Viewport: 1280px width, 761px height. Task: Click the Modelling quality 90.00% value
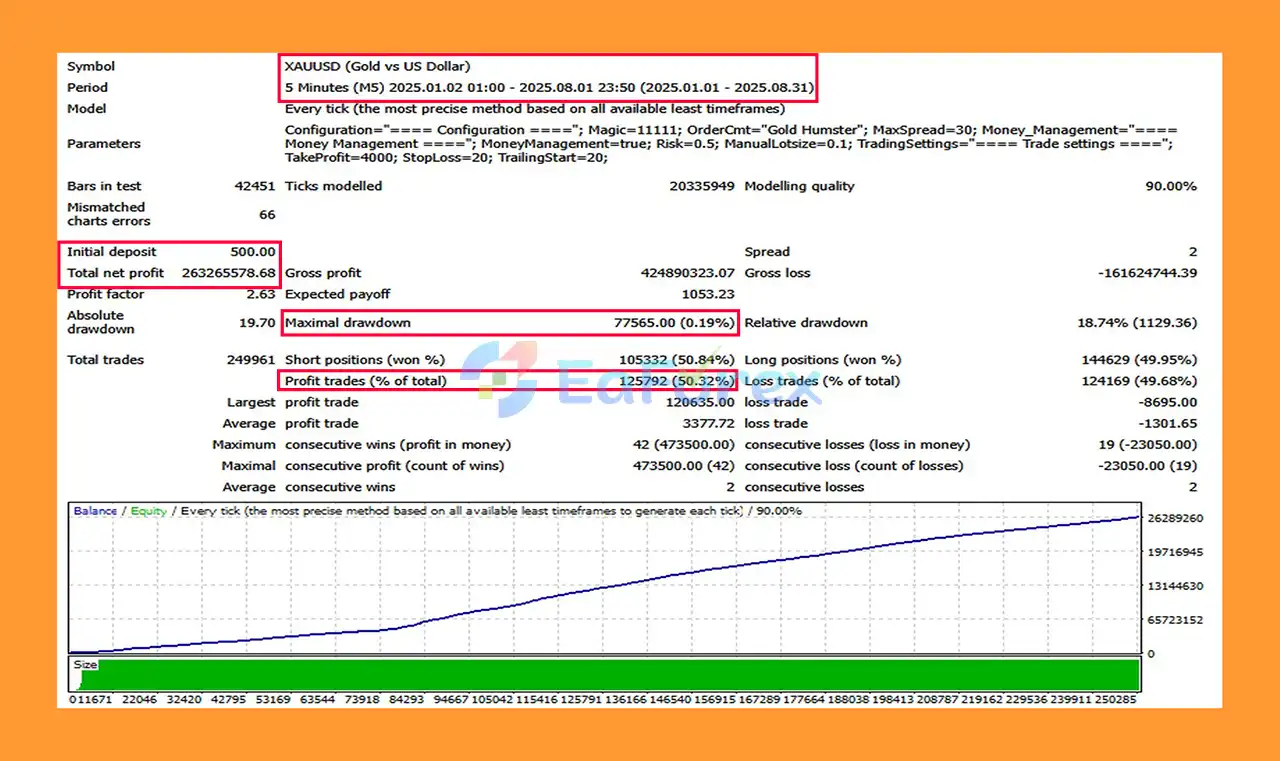coord(1170,186)
